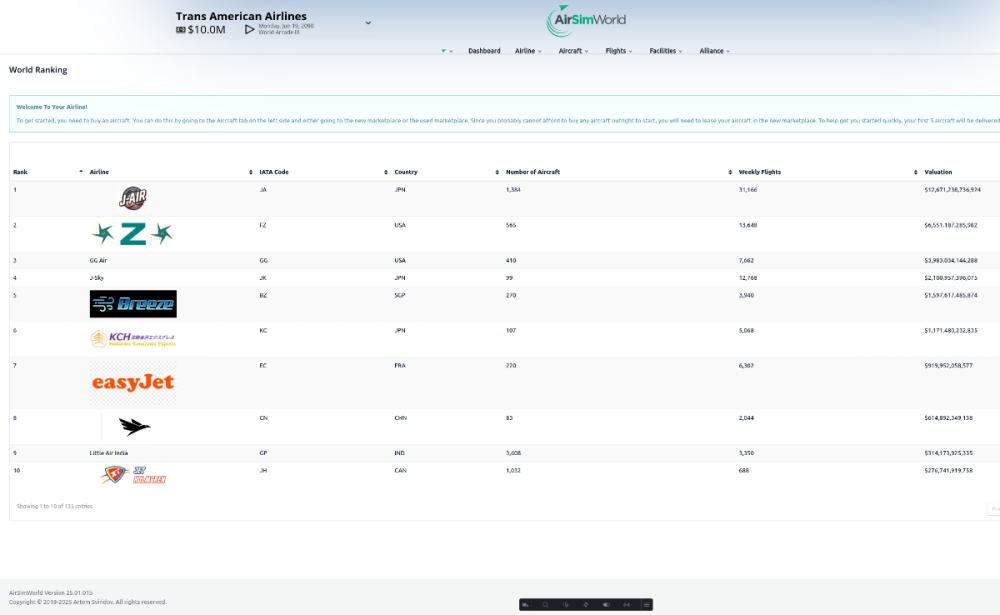Click the leftmost icon in the bottom toolbar
Viewport: 1000px width, 615px height.
525,604
